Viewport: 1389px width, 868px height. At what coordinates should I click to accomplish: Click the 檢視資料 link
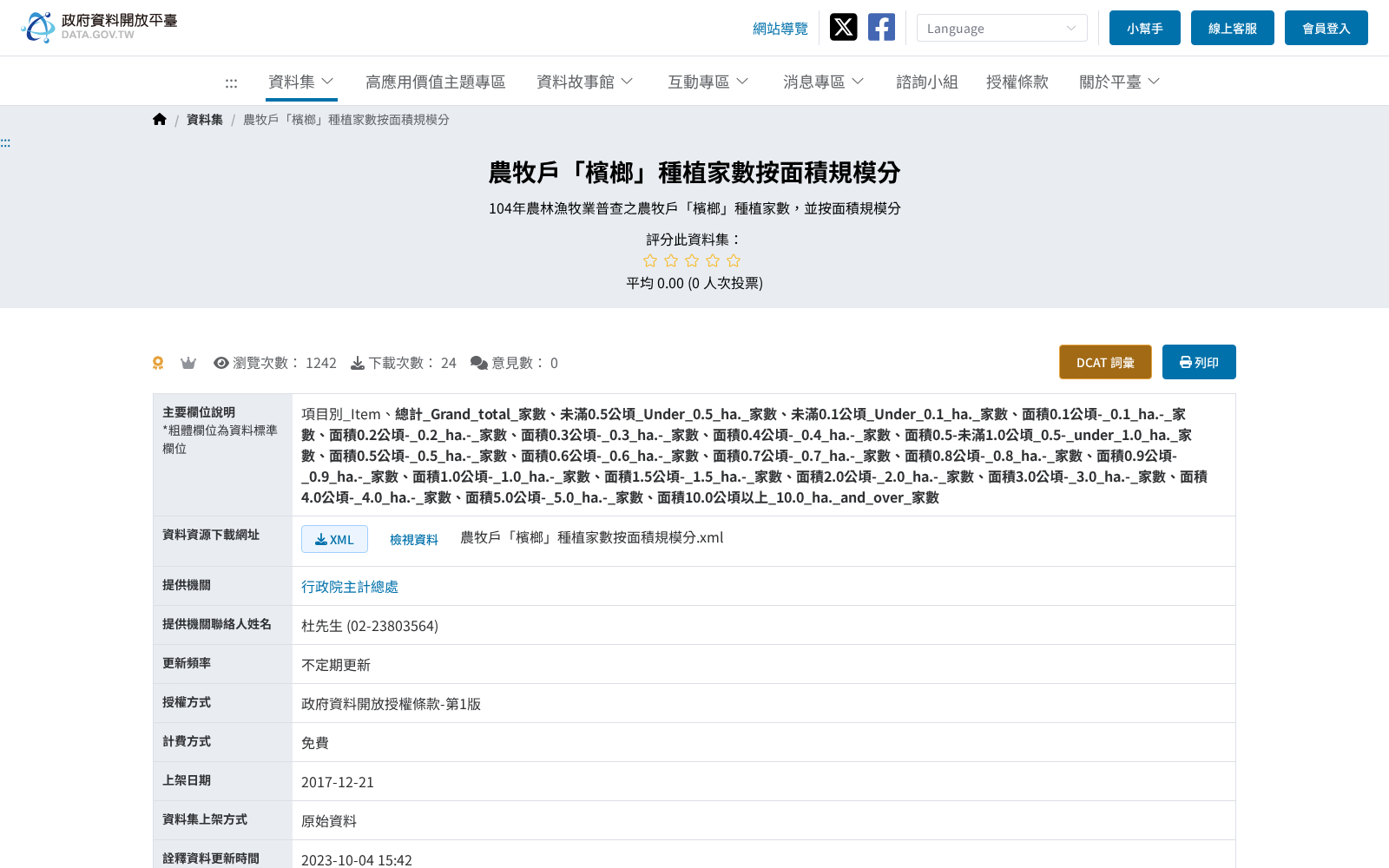pos(414,540)
